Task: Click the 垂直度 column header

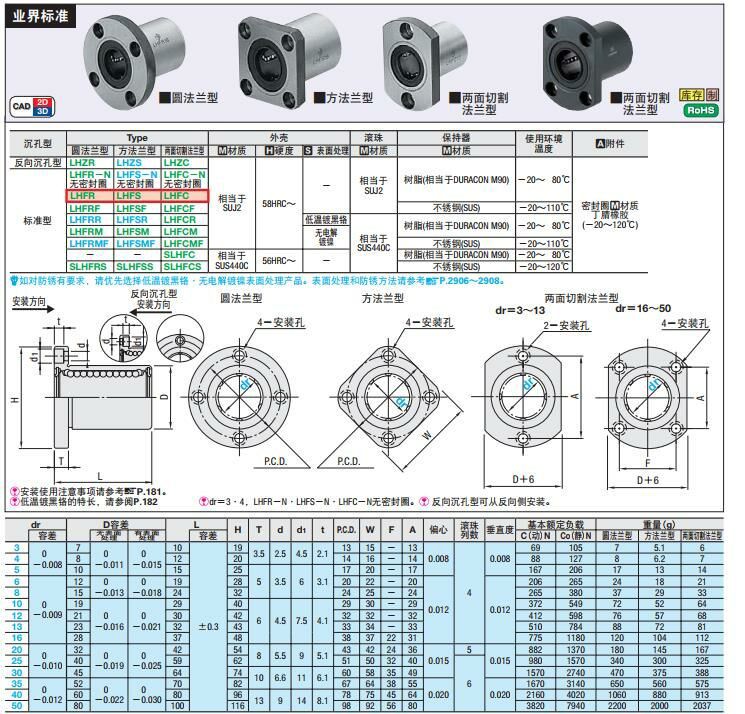Action: 500,530
